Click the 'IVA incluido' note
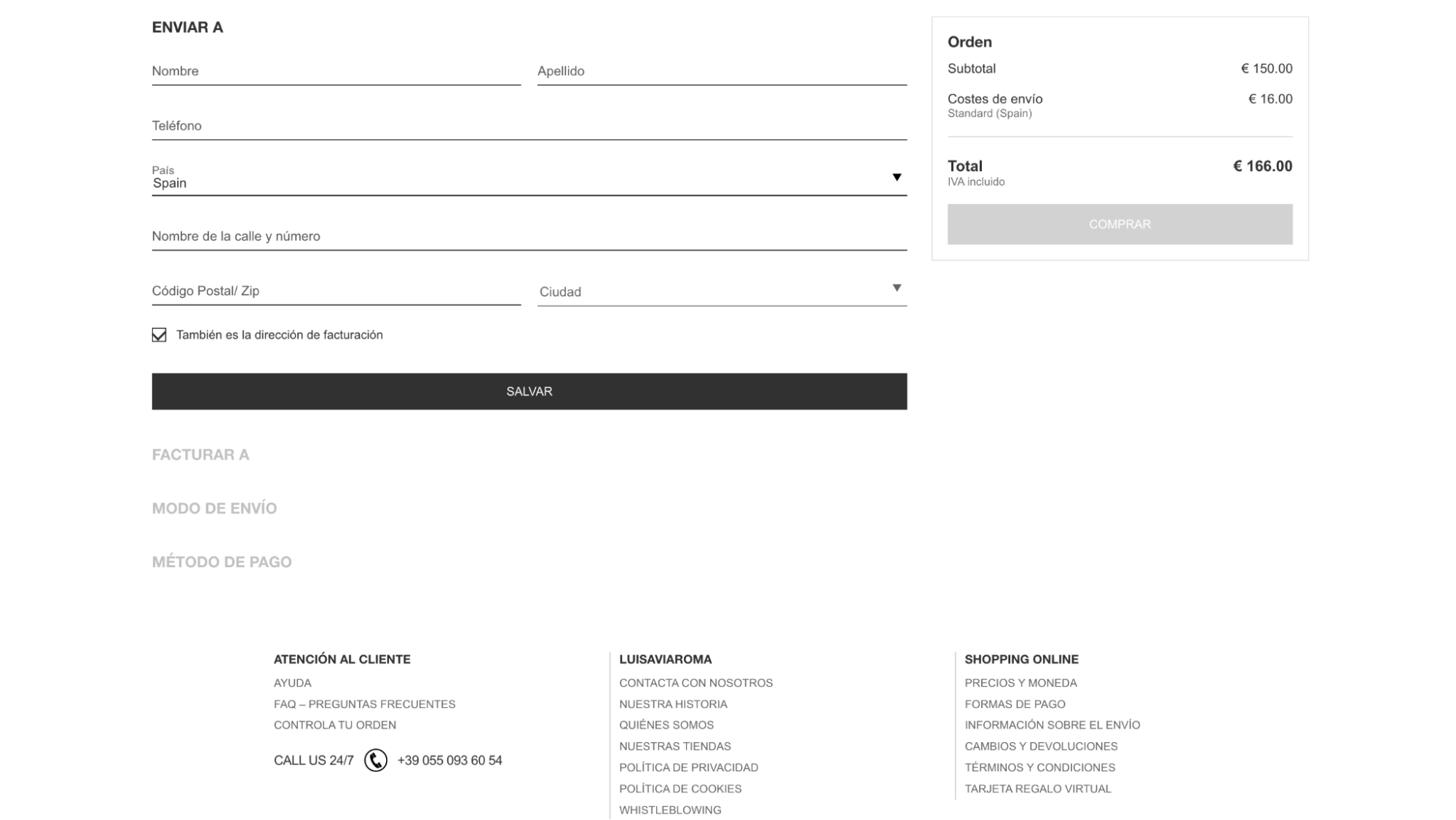Viewport: 1456px width, 820px height. click(x=976, y=182)
